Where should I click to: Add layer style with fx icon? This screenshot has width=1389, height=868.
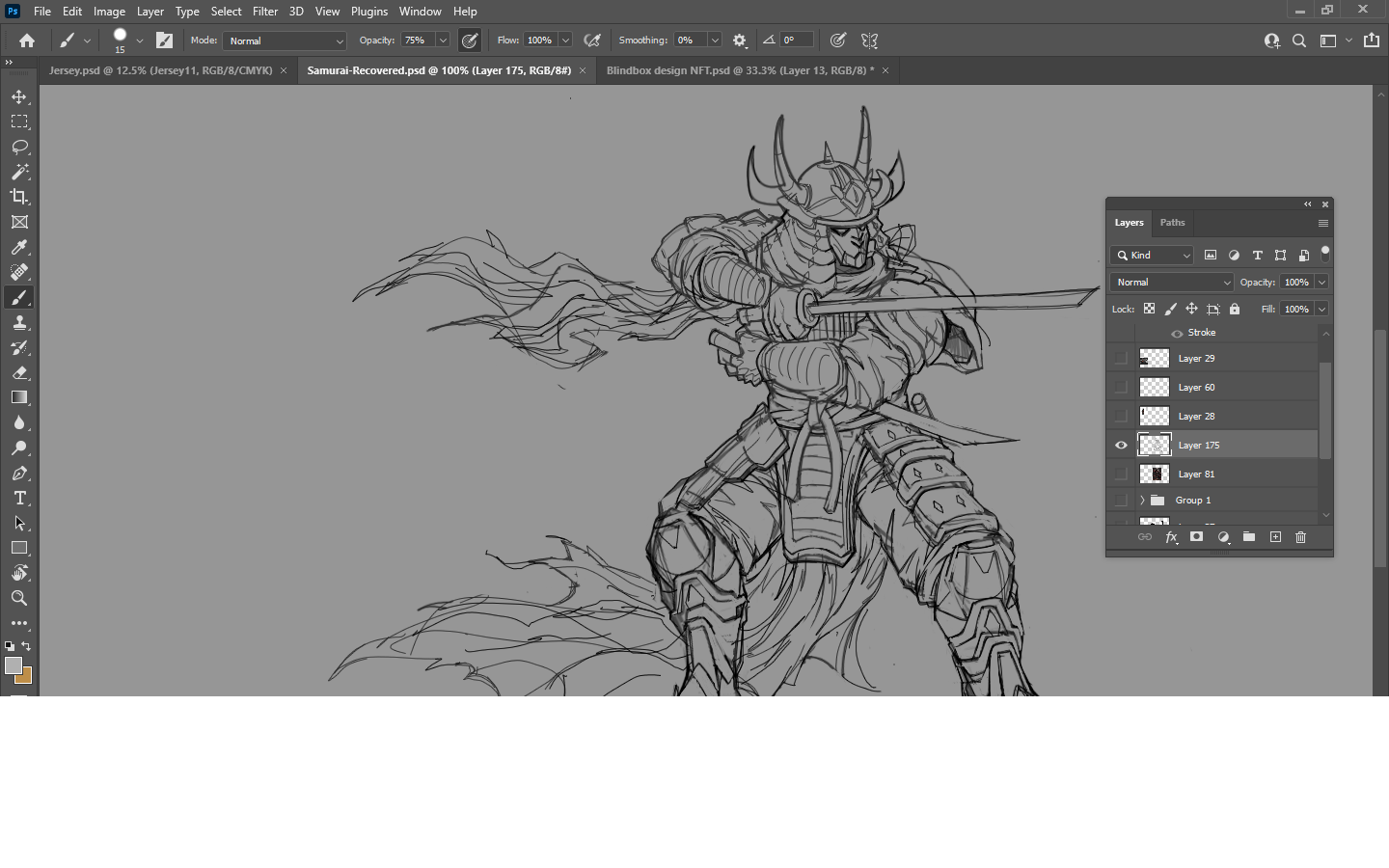[x=1171, y=537]
